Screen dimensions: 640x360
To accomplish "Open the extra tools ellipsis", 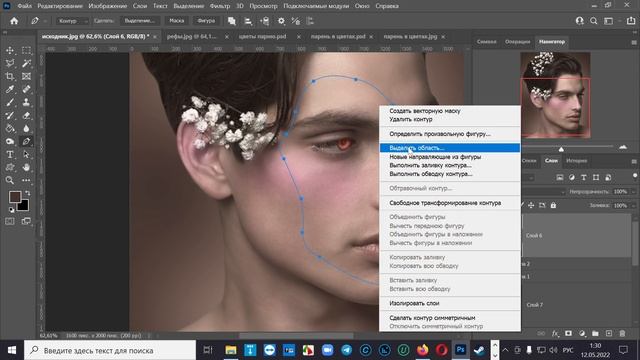I will pyautogui.click(x=26, y=180).
